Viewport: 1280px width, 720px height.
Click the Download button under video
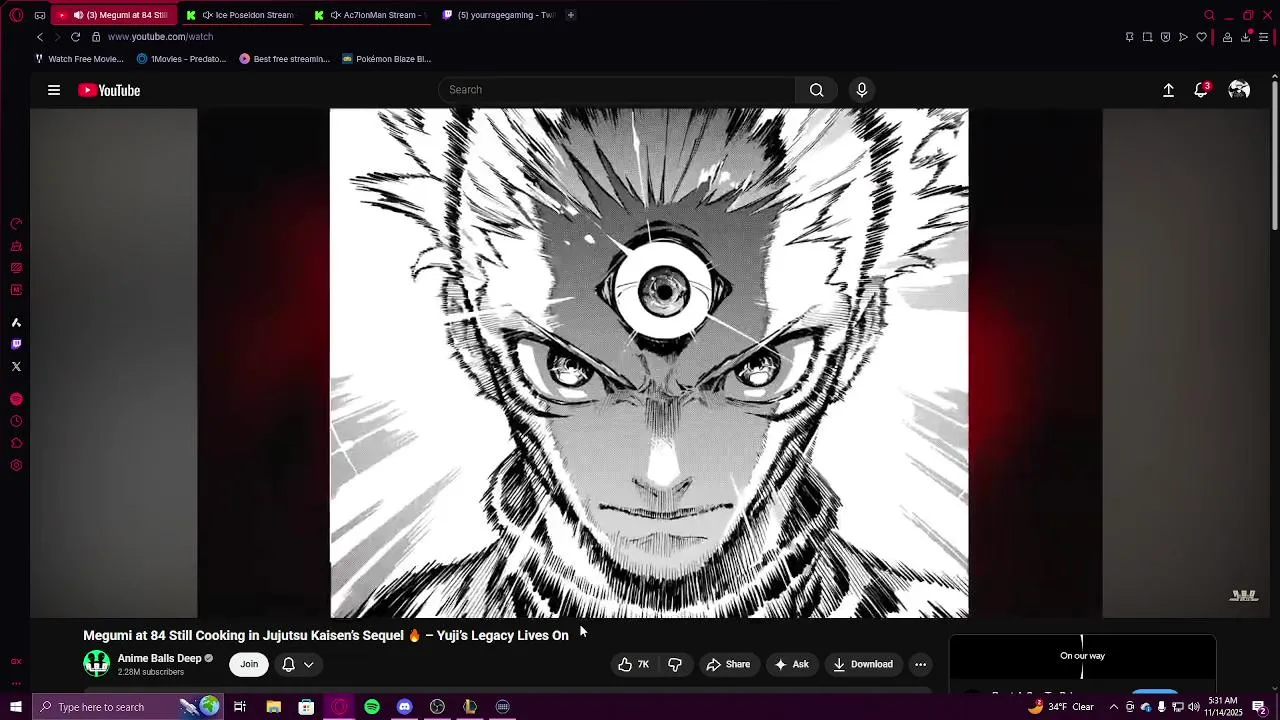tap(863, 664)
